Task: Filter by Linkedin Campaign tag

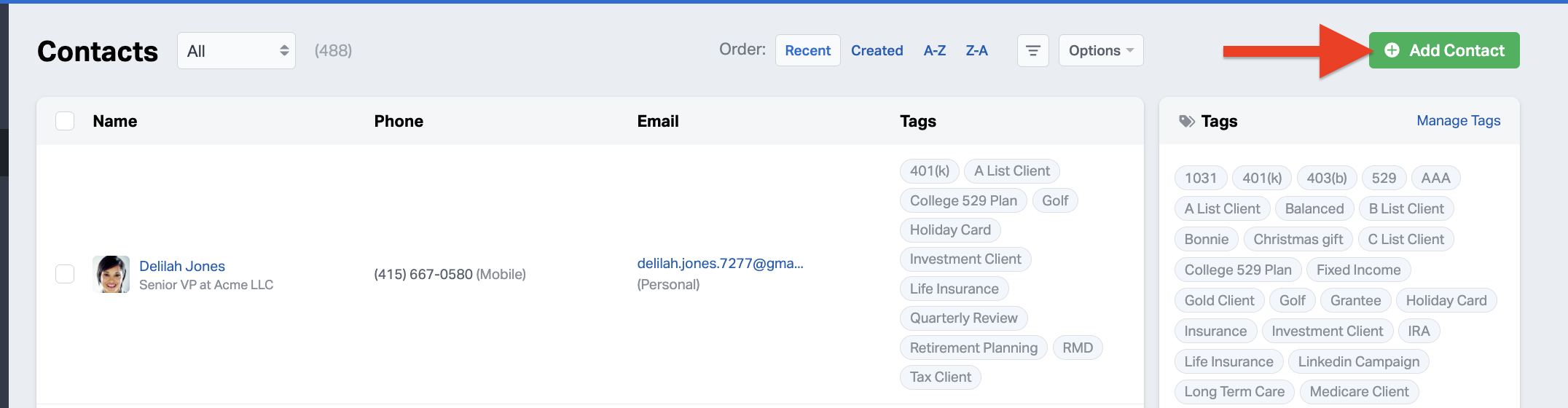Action: coord(1358,362)
